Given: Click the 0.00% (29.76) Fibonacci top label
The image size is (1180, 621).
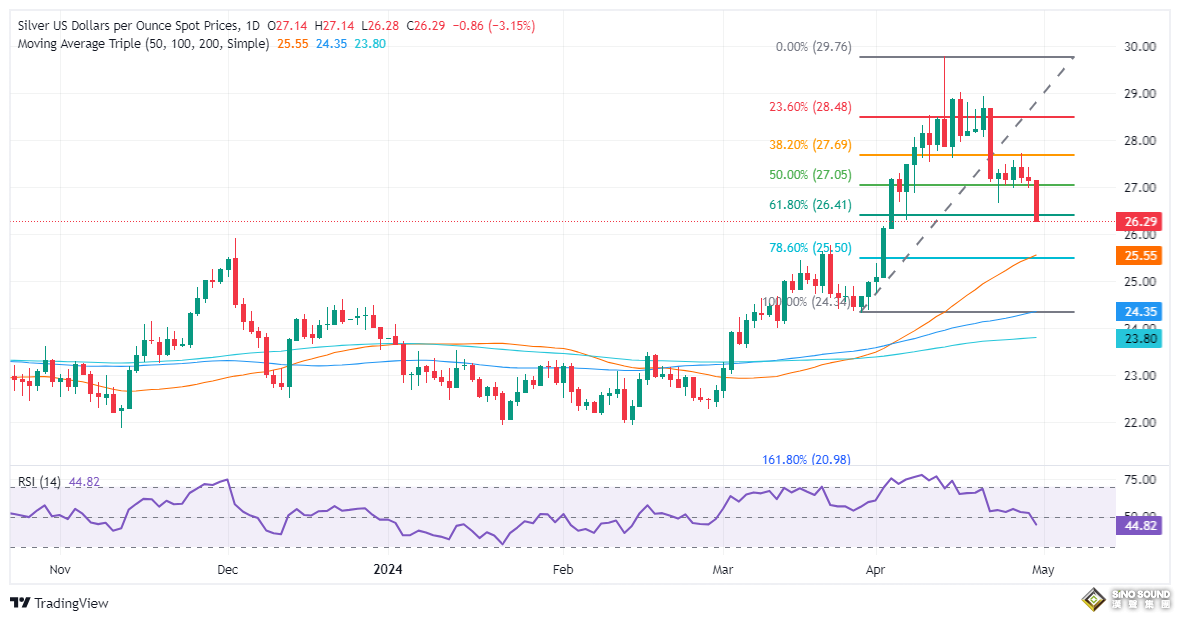Looking at the screenshot, I should (806, 46).
